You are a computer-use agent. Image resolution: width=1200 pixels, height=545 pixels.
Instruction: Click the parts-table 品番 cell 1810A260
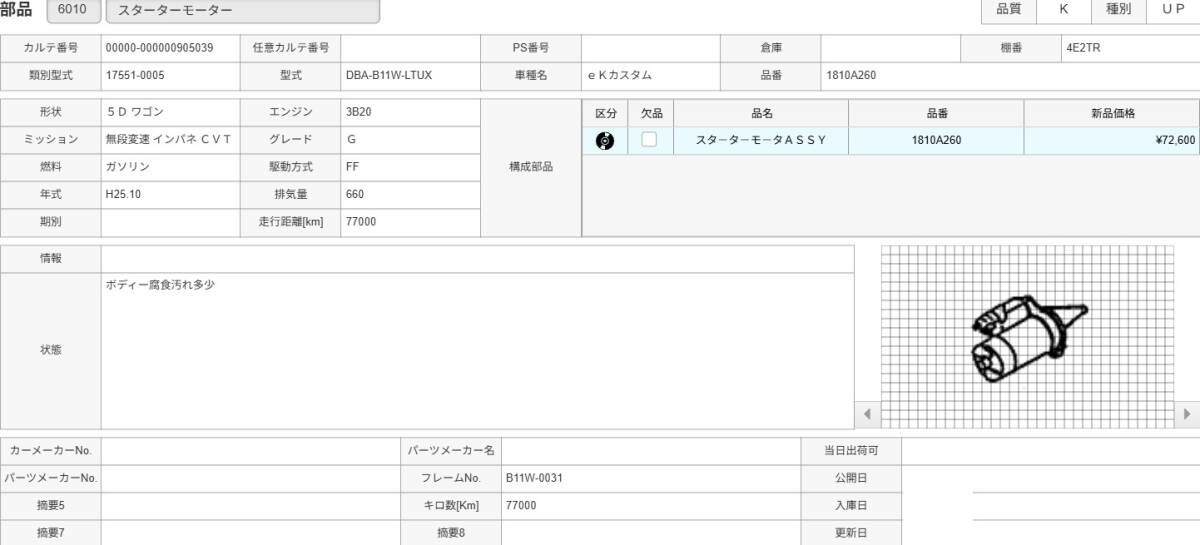937,140
